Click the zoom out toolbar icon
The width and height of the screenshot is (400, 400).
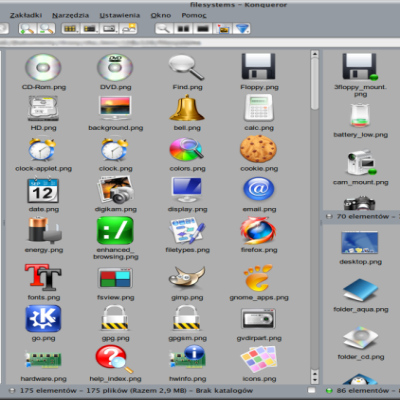(46, 29)
